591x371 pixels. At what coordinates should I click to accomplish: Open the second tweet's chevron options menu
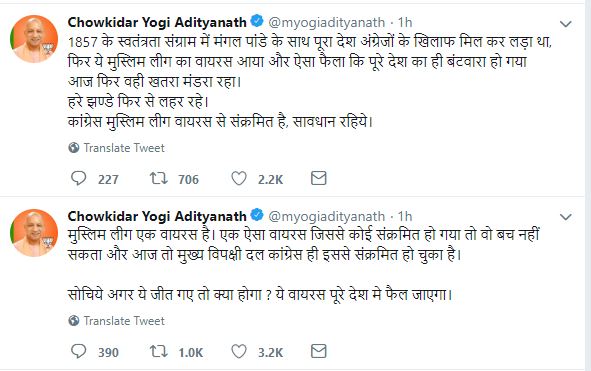[x=566, y=218]
